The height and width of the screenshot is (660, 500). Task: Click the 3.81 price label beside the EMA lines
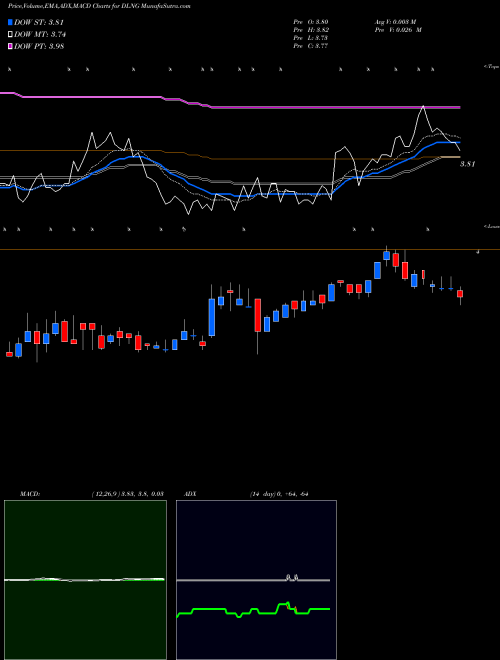(467, 164)
